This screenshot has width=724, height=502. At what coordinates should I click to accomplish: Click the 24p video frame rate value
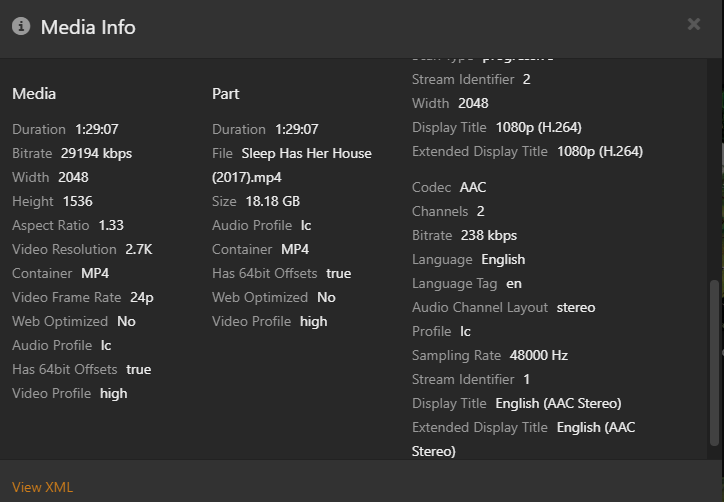142,297
